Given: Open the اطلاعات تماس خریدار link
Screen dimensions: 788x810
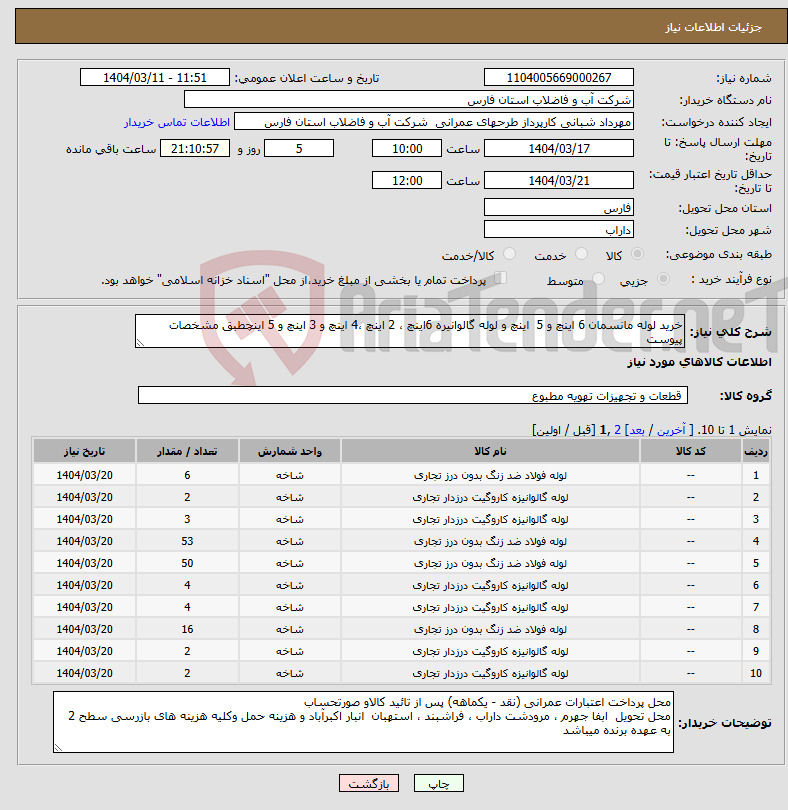Looking at the screenshot, I should pyautogui.click(x=176, y=122).
